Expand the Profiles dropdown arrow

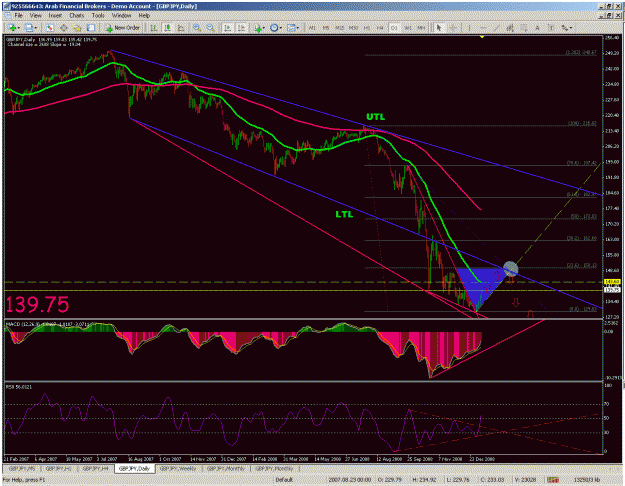(x=35, y=28)
